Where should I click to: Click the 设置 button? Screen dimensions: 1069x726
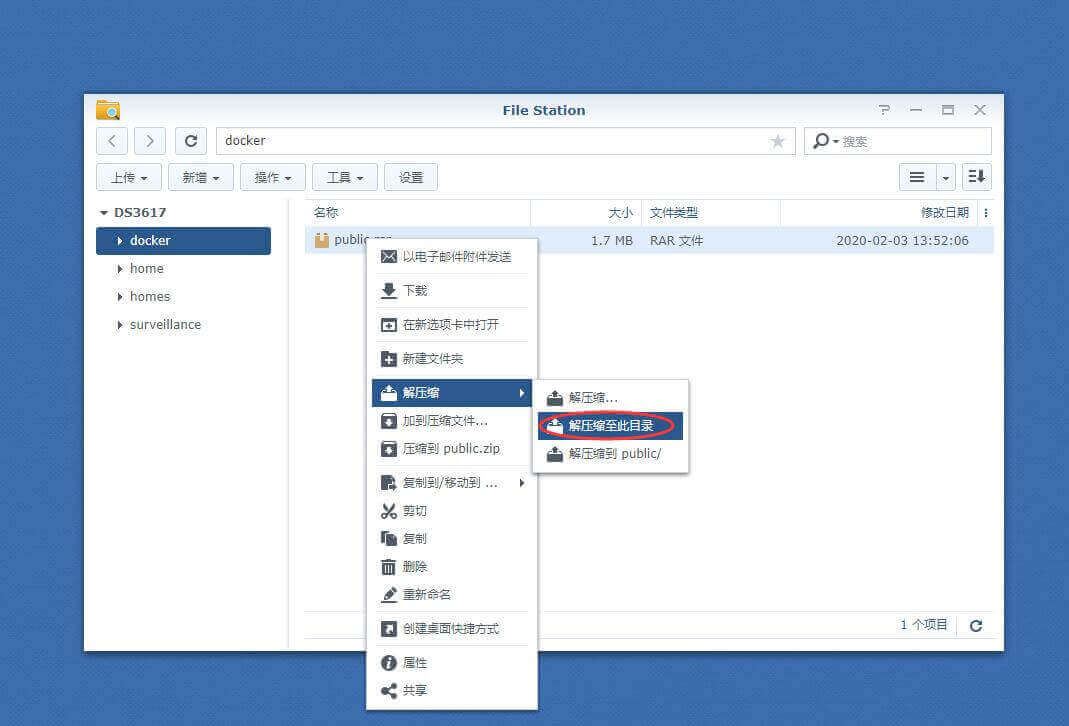click(411, 177)
